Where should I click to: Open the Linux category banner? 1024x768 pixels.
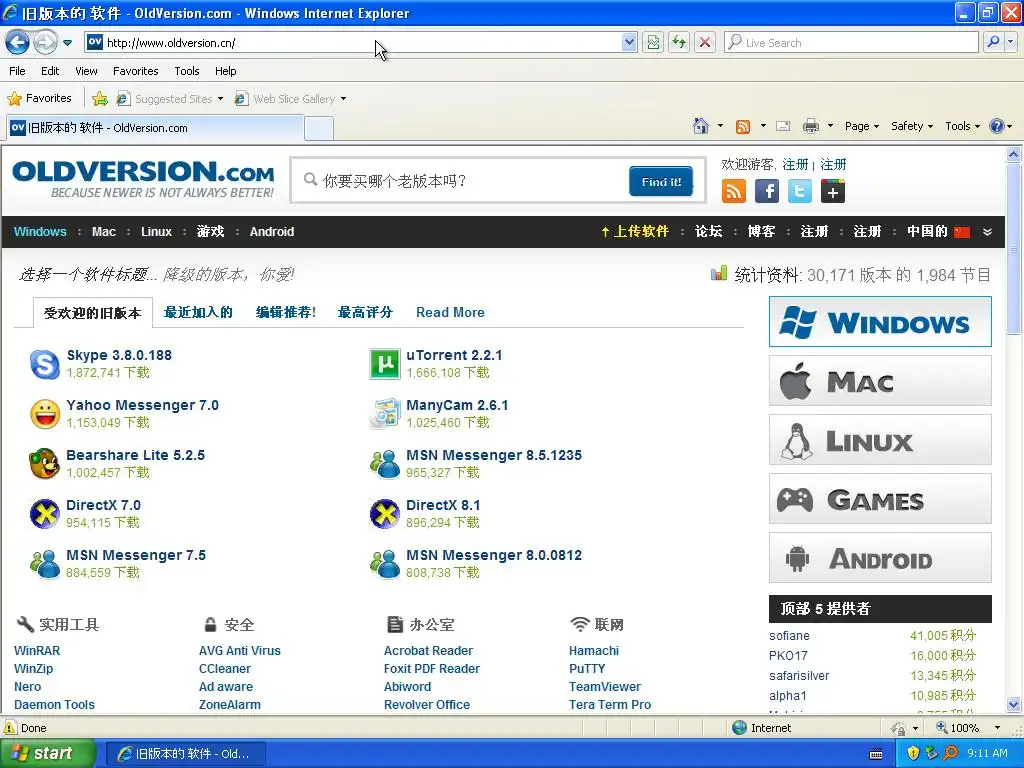tap(880, 440)
